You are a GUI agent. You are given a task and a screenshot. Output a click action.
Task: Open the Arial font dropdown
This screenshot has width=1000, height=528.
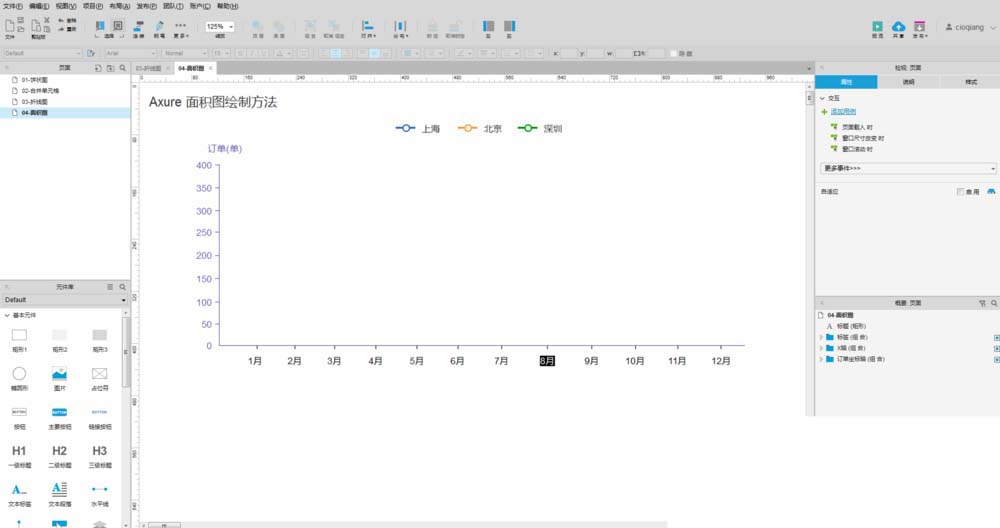tap(131, 54)
